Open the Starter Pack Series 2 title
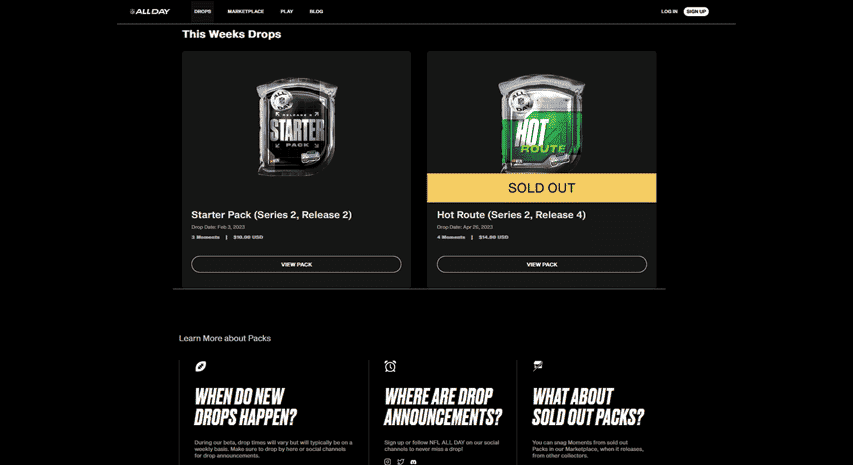 pyautogui.click(x=271, y=215)
